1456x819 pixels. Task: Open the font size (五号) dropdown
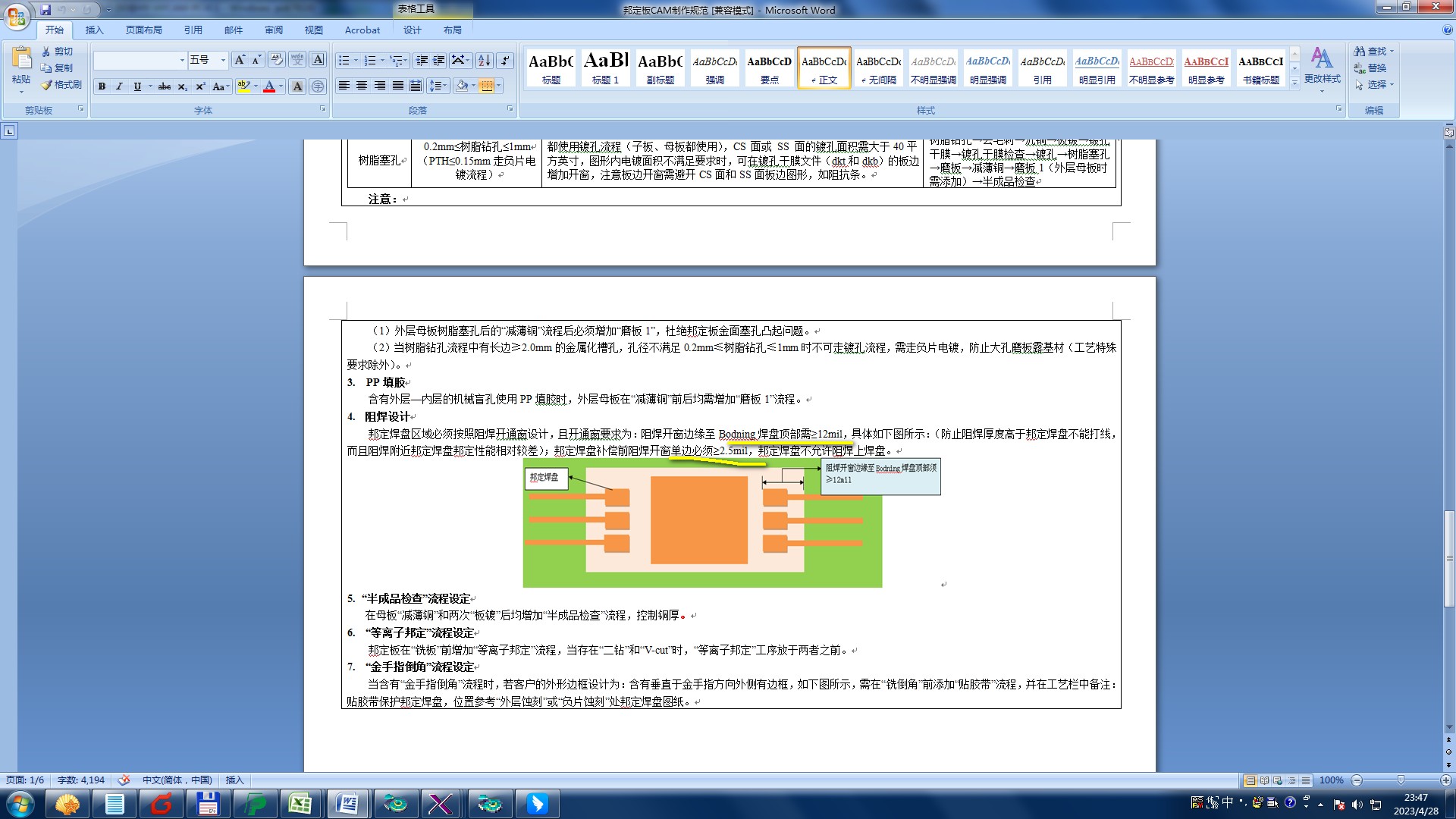coord(223,60)
